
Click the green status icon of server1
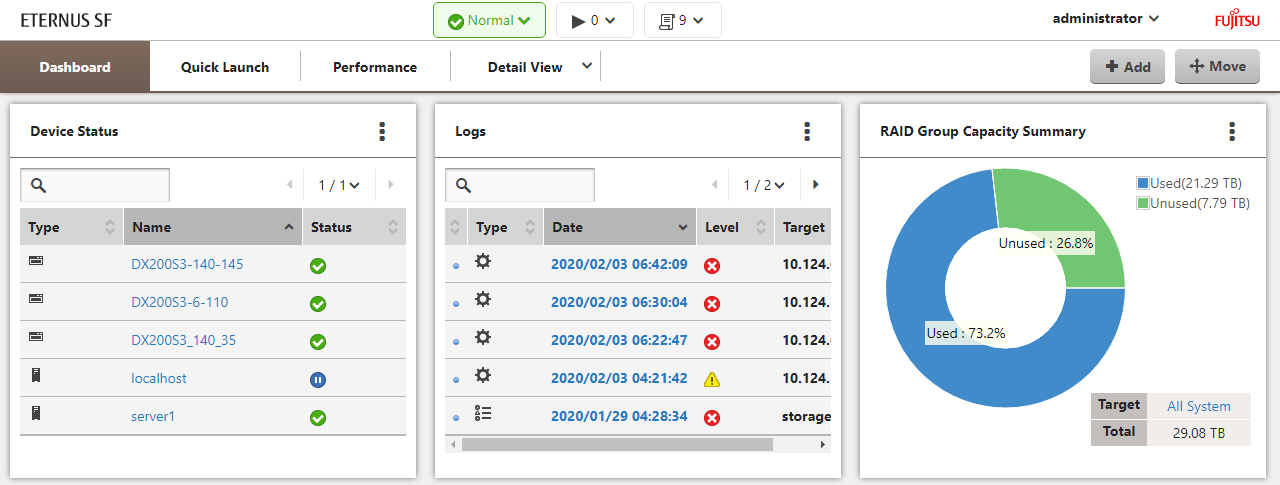tap(318, 418)
